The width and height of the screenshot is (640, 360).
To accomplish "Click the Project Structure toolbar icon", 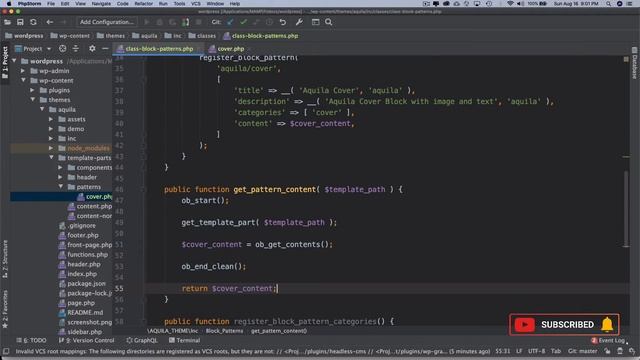I will pos(316,22).
